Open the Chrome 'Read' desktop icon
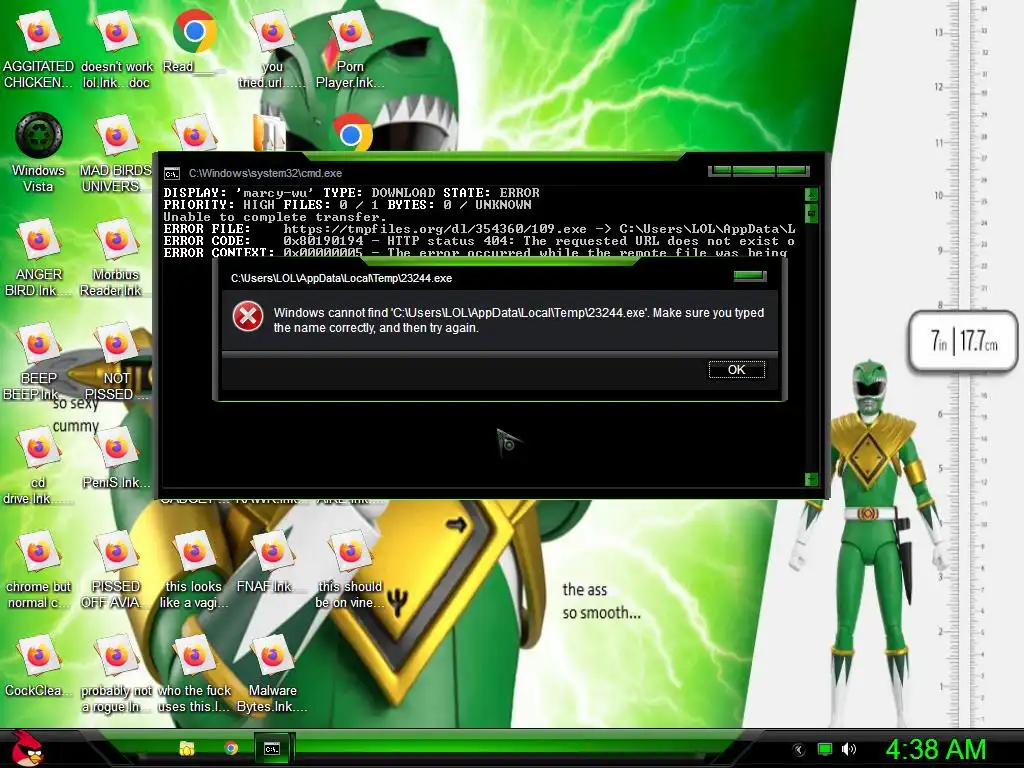Screen dimensions: 1024x768 [194, 42]
